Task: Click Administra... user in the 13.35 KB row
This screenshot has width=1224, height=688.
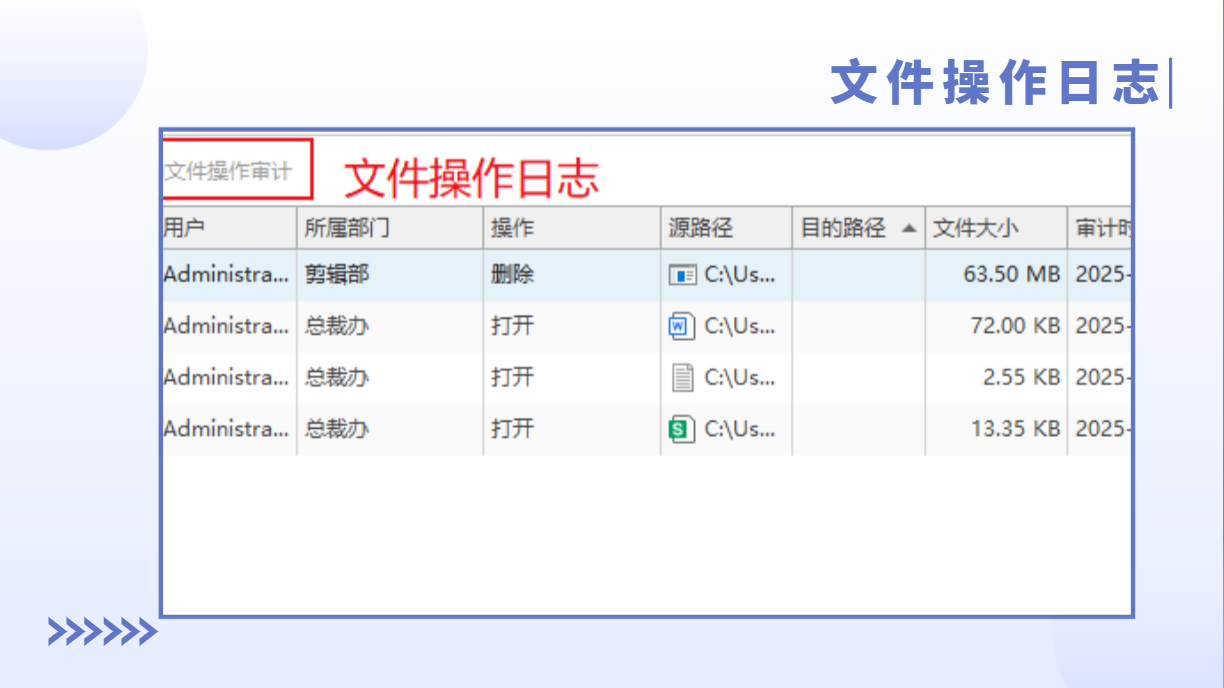Action: tap(227, 429)
